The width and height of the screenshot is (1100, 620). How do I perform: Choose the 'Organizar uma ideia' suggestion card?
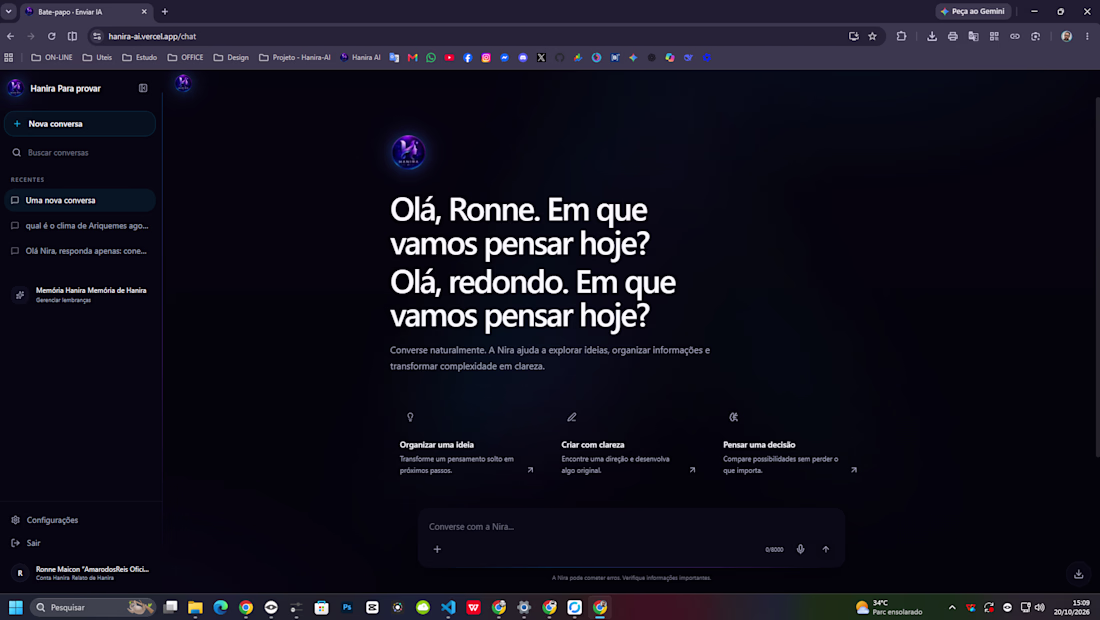click(x=467, y=444)
